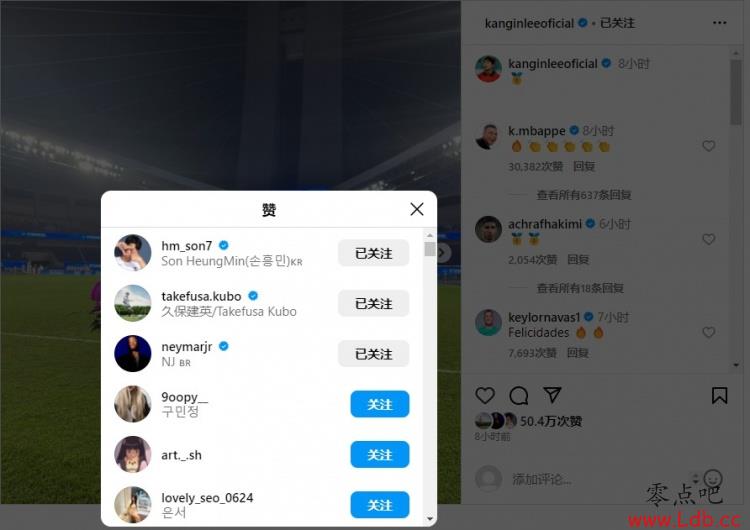
Task: Click the likes list scrollbar thumb
Action: pos(430,249)
